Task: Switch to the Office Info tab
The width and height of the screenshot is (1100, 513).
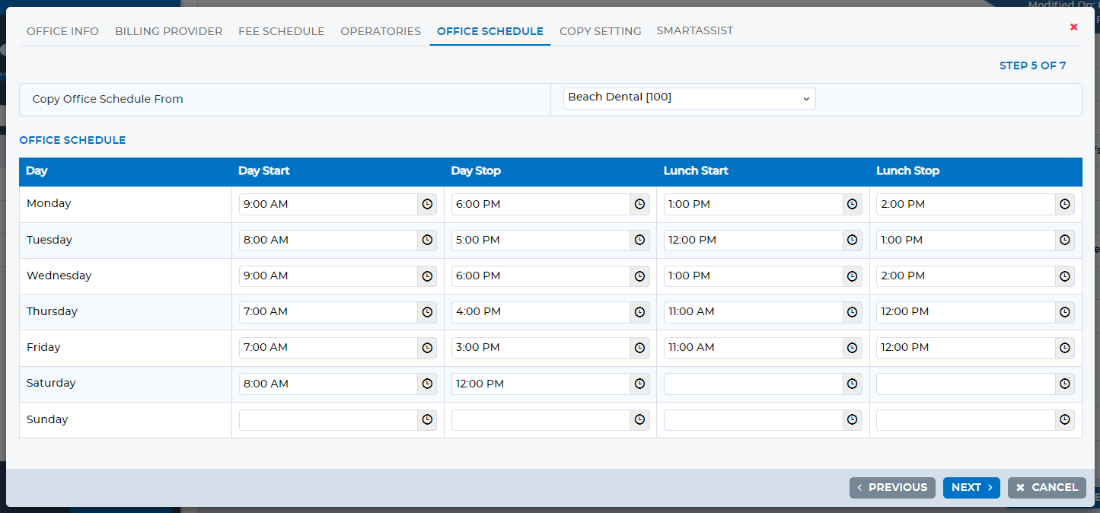Action: [x=62, y=31]
